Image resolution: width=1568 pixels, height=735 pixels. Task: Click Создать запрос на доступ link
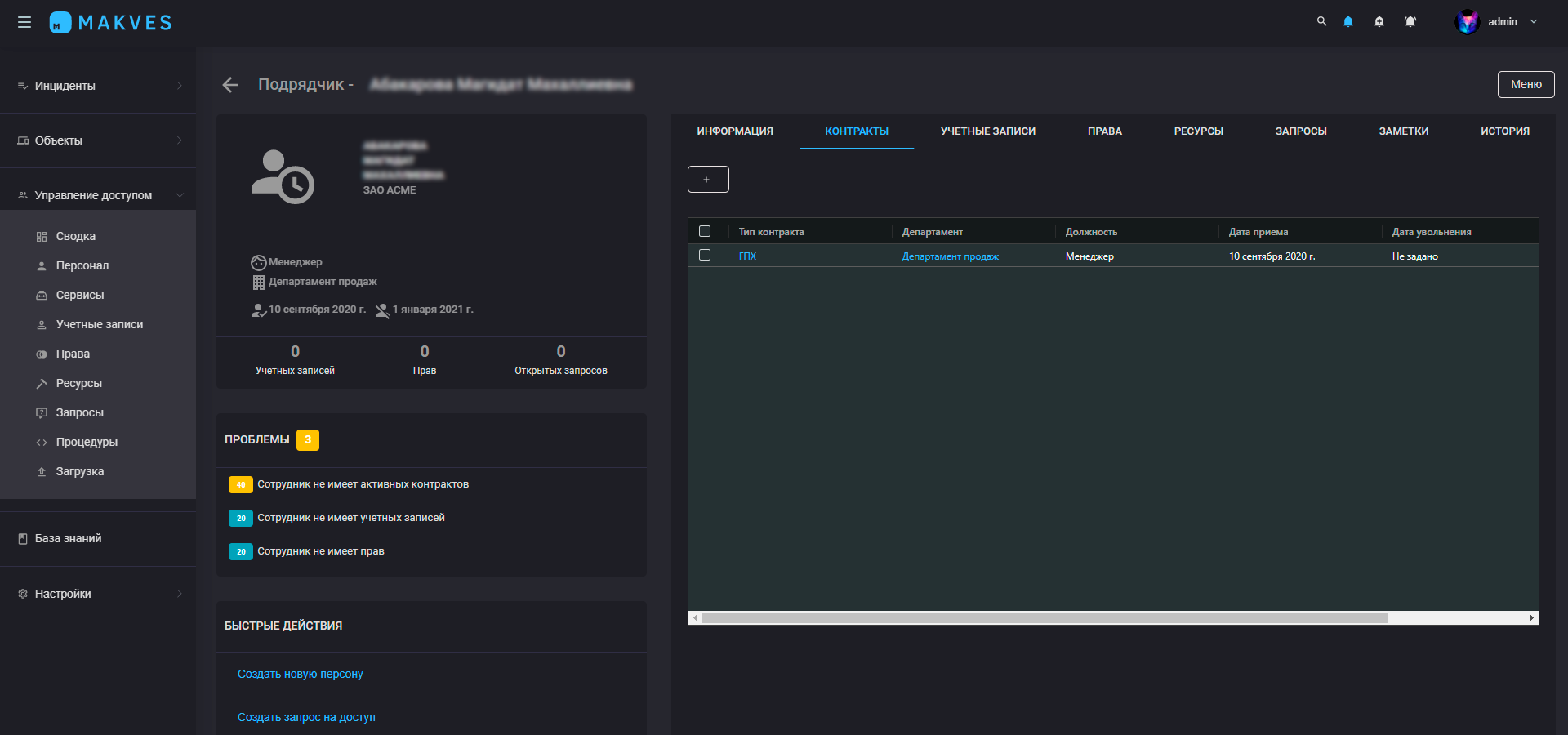[306, 717]
